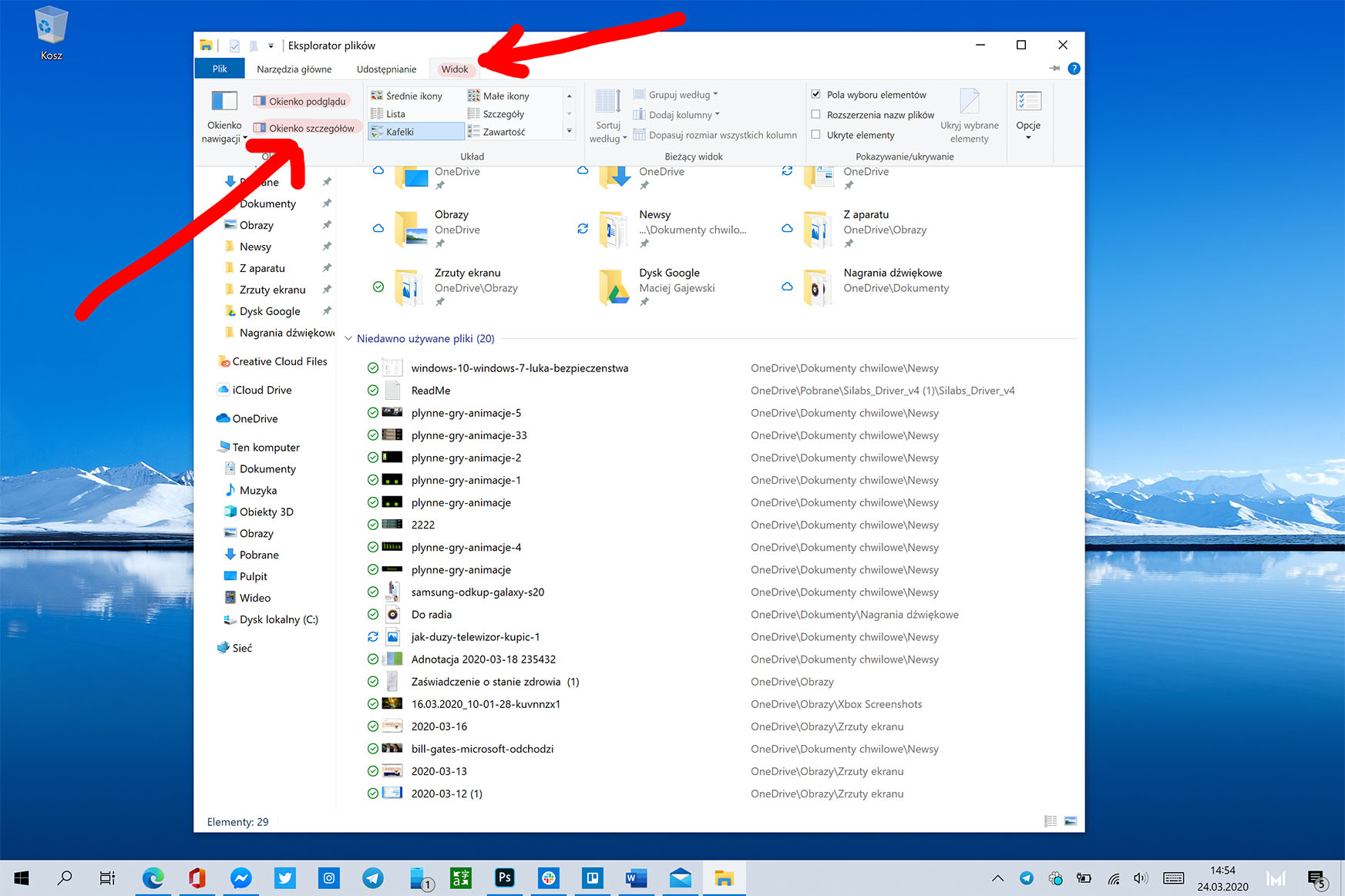Expand the layout gallery more arrow
The image size is (1345, 896).
pyautogui.click(x=570, y=131)
